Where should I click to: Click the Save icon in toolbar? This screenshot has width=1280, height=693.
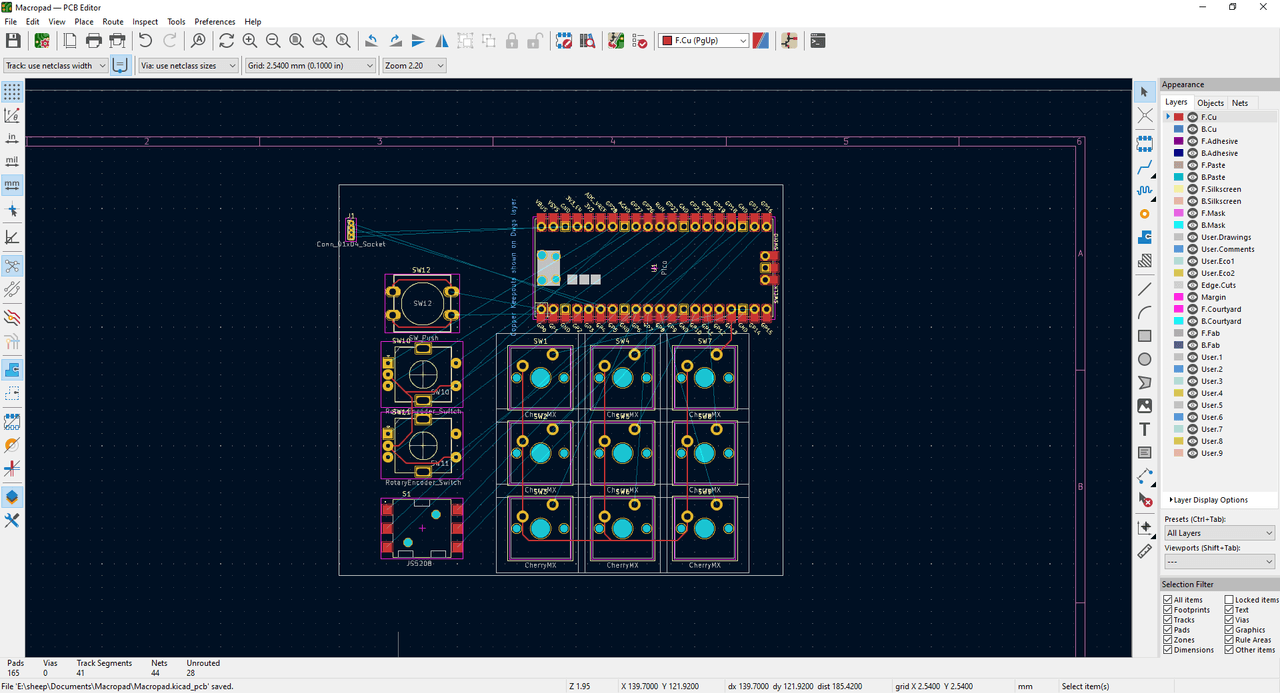pos(13,41)
